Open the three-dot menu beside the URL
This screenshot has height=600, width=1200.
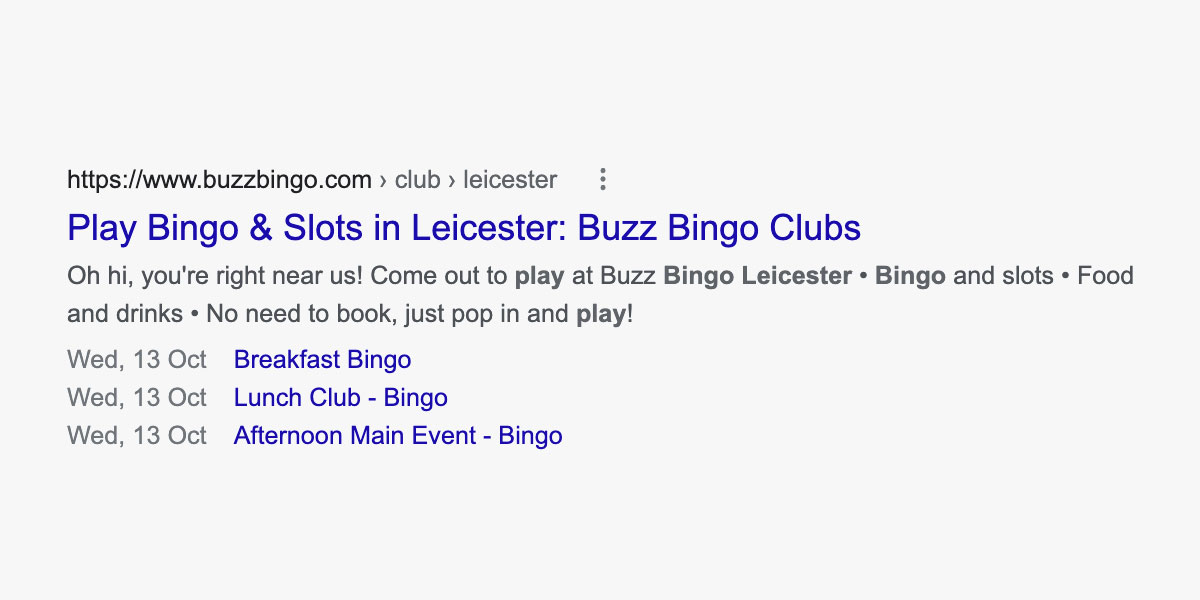tap(602, 180)
